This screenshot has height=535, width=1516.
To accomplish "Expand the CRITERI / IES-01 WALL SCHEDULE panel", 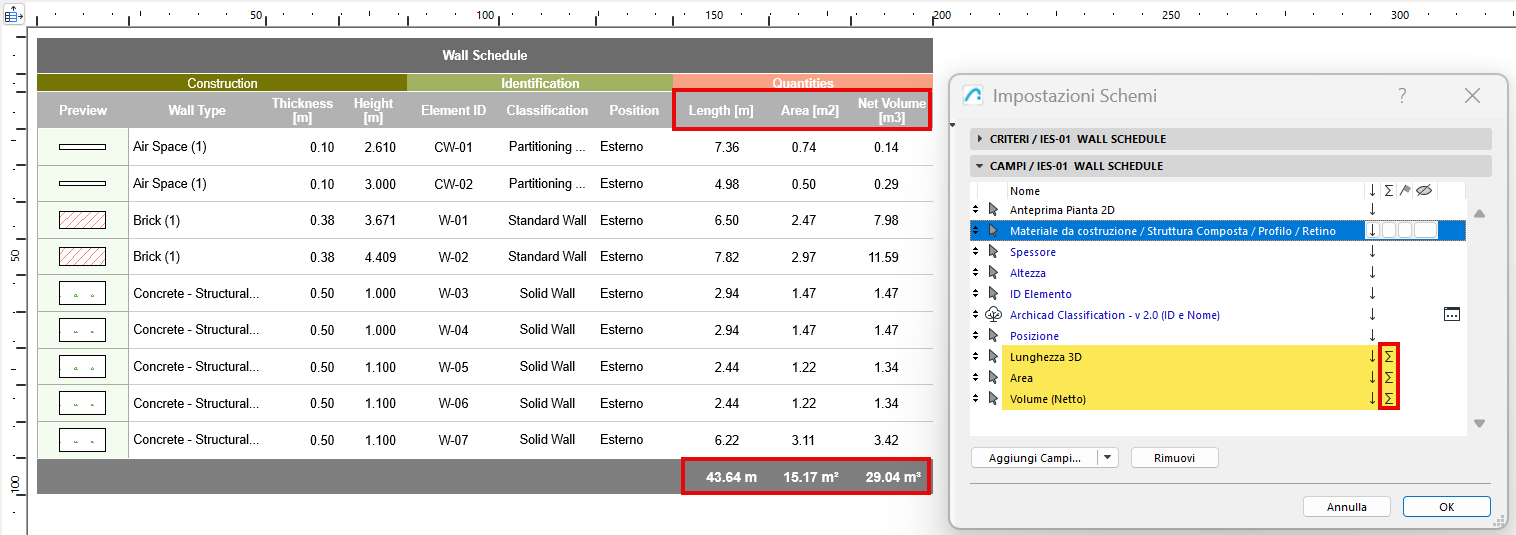I will [x=980, y=139].
